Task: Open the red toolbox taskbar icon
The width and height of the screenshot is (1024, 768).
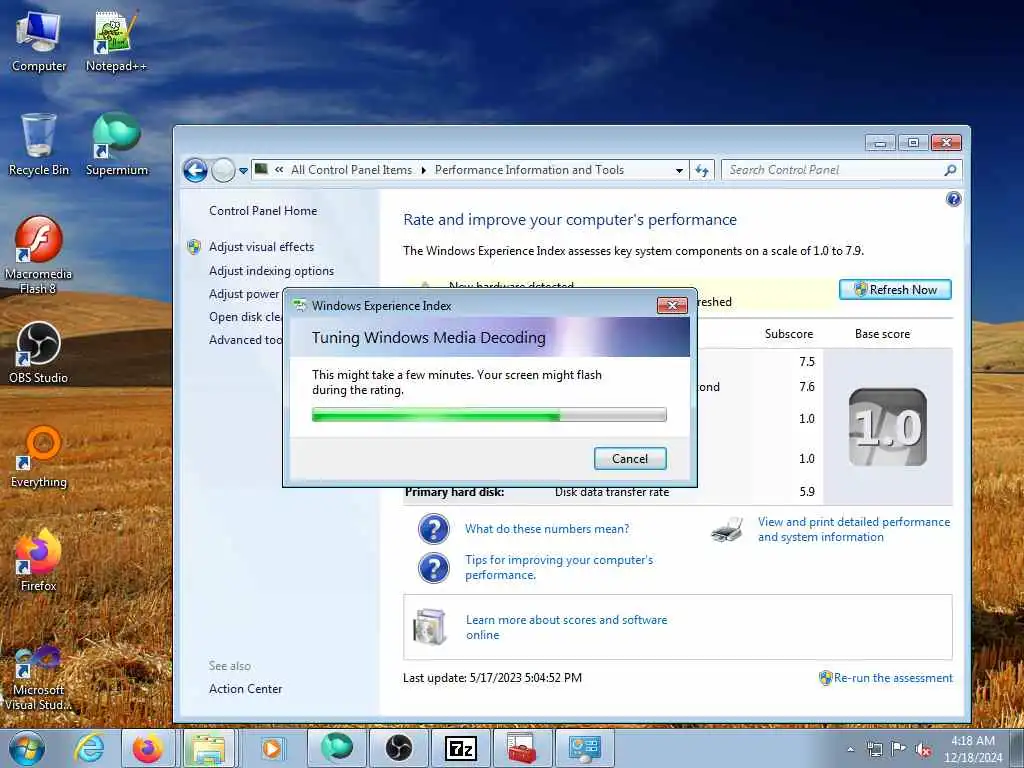Action: tap(522, 748)
